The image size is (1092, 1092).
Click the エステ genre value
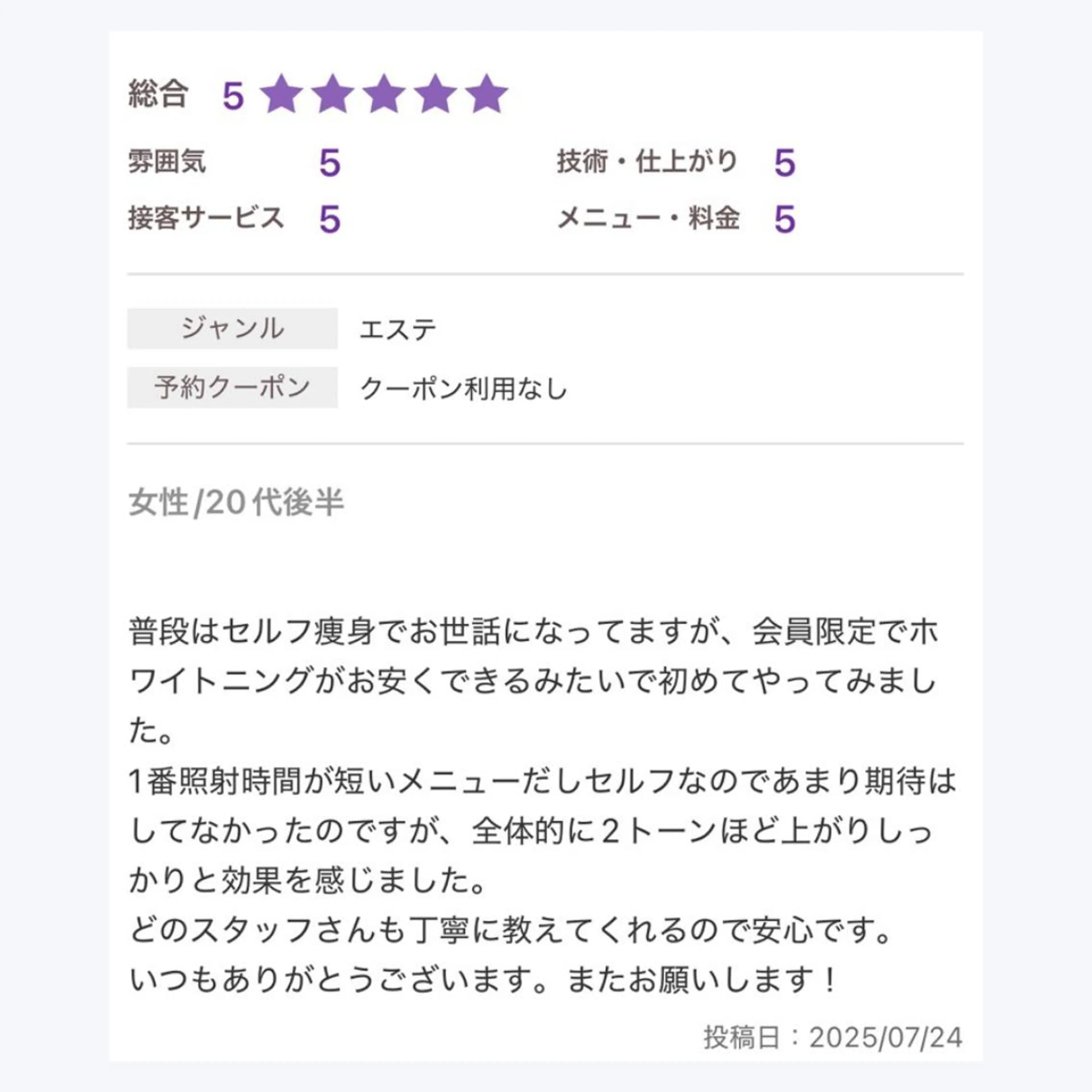[398, 330]
